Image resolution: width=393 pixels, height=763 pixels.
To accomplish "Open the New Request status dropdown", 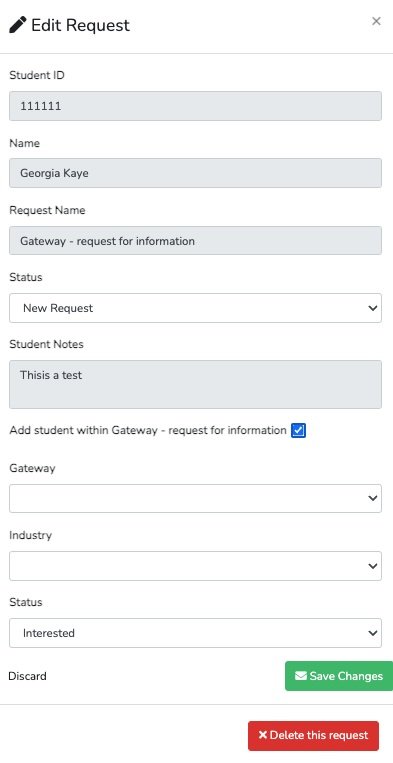I will click(196, 308).
